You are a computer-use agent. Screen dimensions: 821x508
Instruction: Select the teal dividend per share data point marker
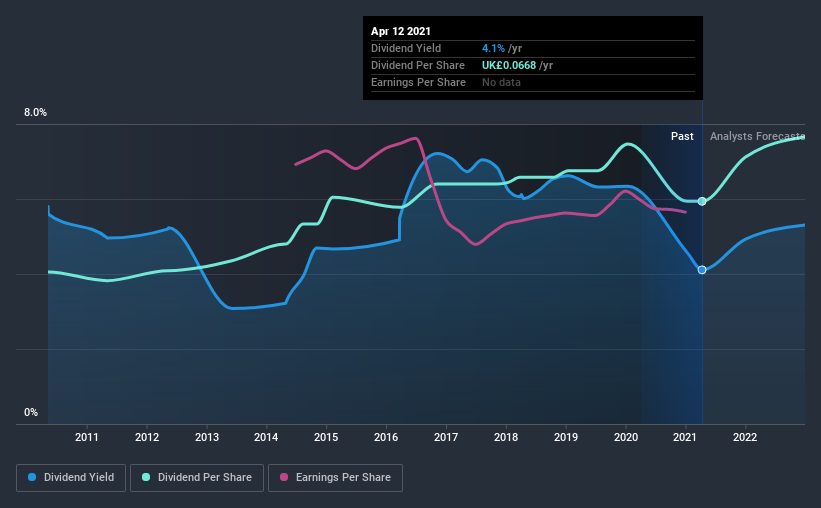pos(702,202)
